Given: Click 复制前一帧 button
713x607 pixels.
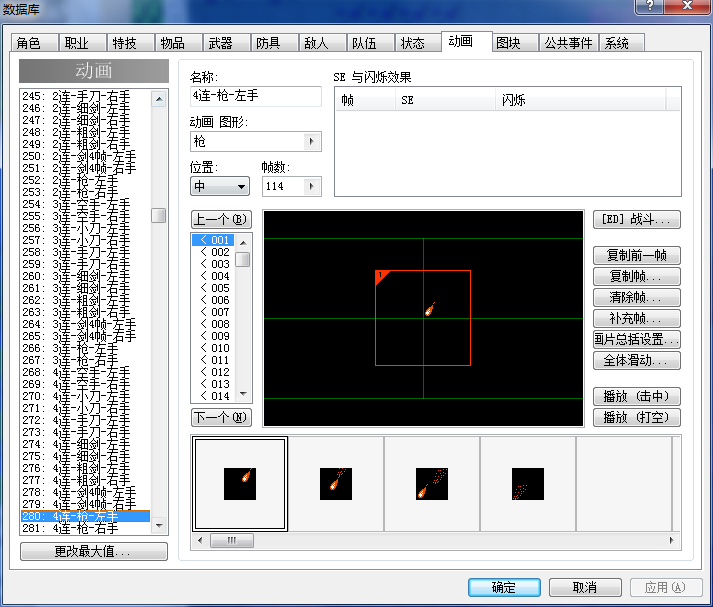Looking at the screenshot, I should tap(637, 256).
